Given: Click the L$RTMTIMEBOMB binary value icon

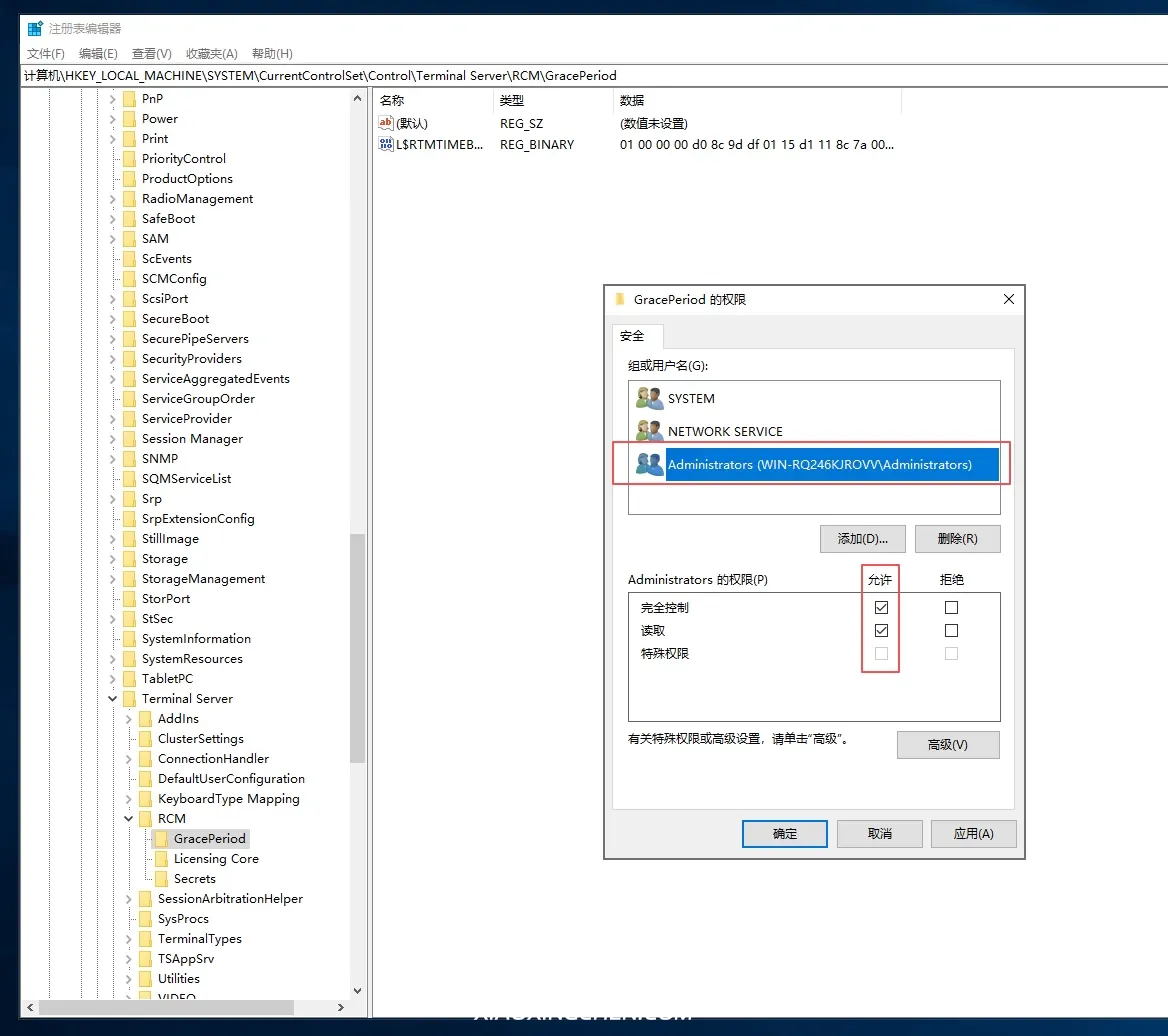Looking at the screenshot, I should (386, 144).
